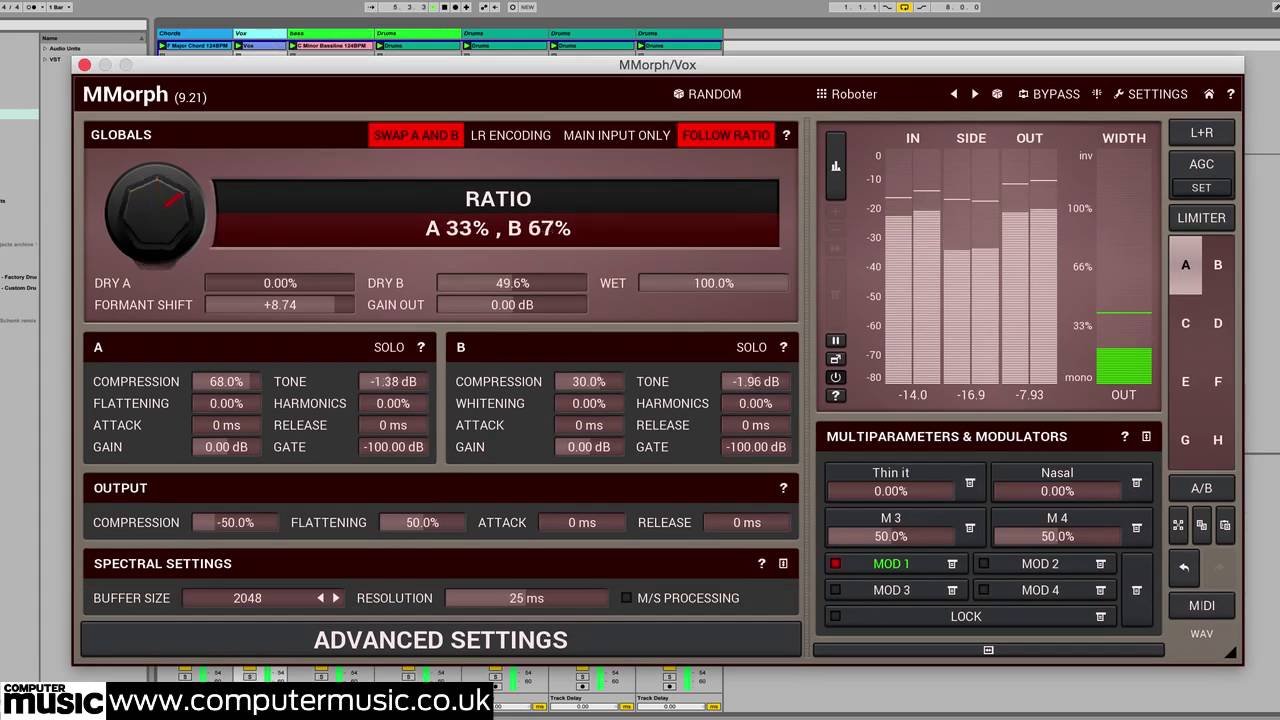Screen dimensions: 1280x720
Task: Check the M/S PROCESSING box
Action: (627, 598)
